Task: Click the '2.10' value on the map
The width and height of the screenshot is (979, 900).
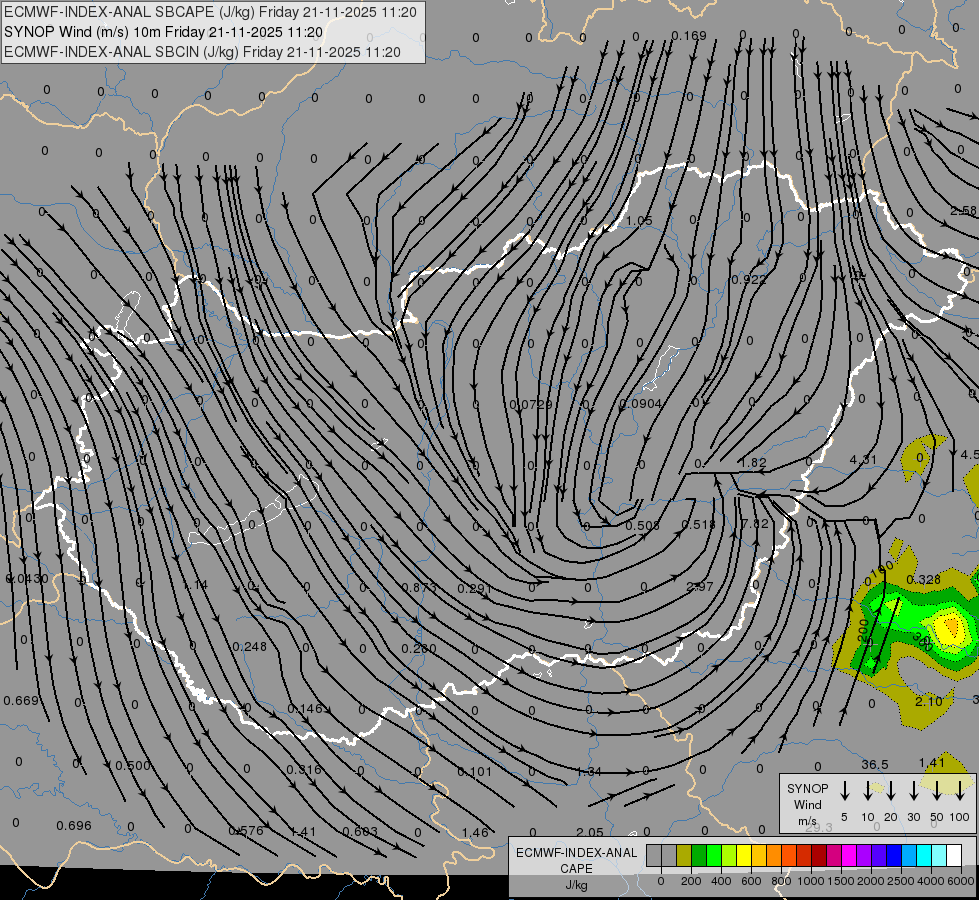Action: [x=928, y=701]
